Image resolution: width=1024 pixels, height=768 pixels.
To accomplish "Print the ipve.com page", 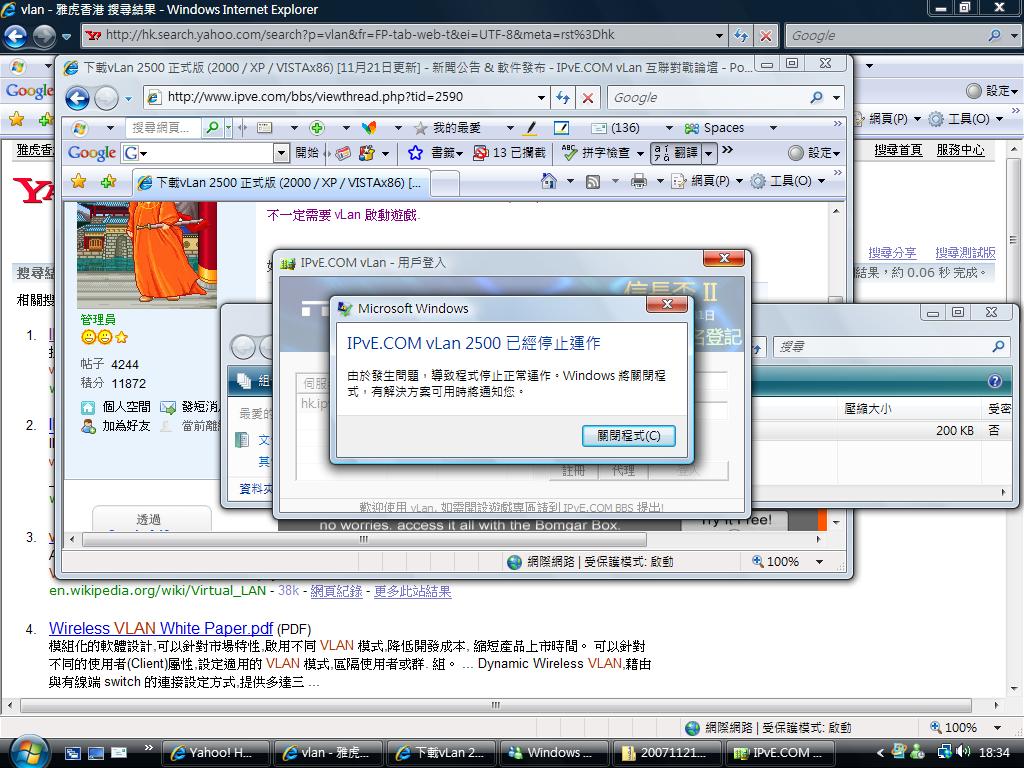I will (639, 181).
